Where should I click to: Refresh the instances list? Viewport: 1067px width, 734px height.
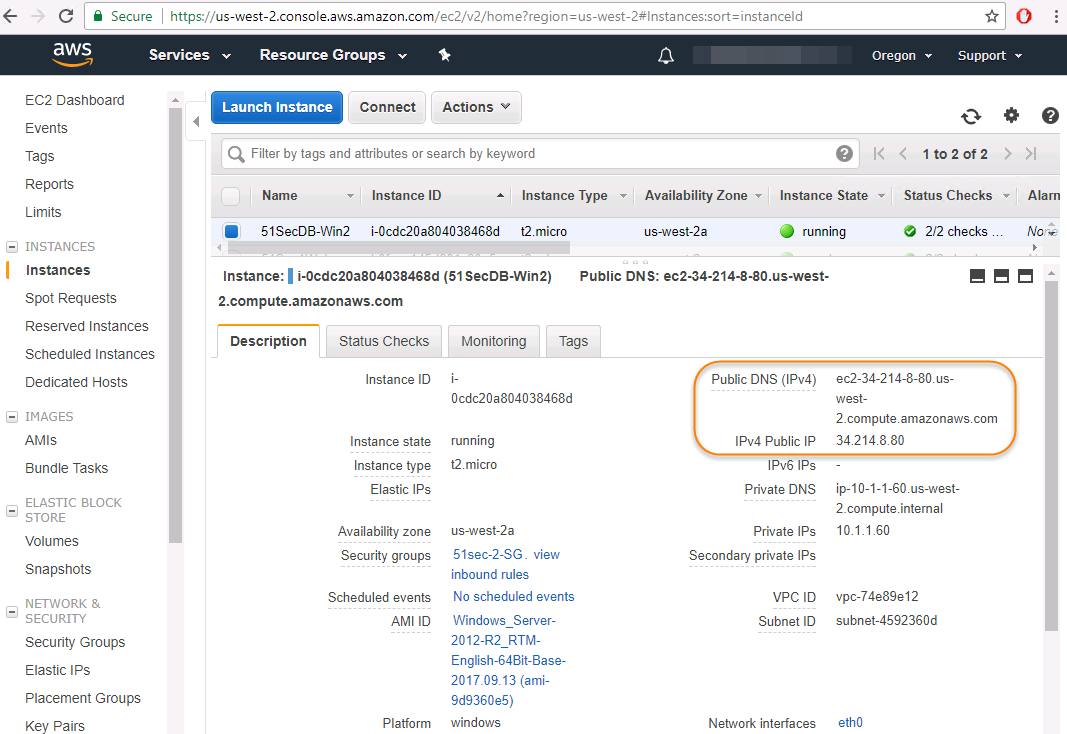(x=971, y=116)
